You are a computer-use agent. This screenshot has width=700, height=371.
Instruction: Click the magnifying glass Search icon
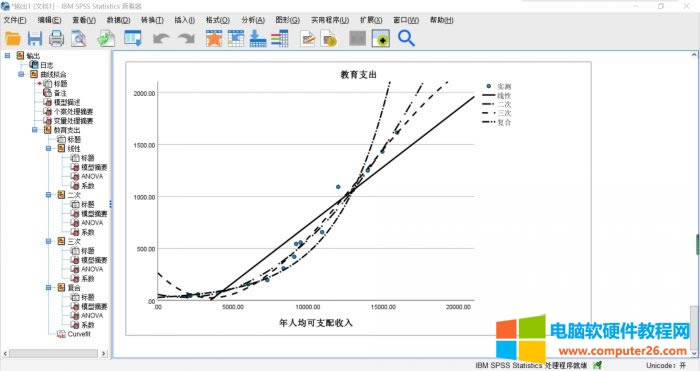[406, 39]
